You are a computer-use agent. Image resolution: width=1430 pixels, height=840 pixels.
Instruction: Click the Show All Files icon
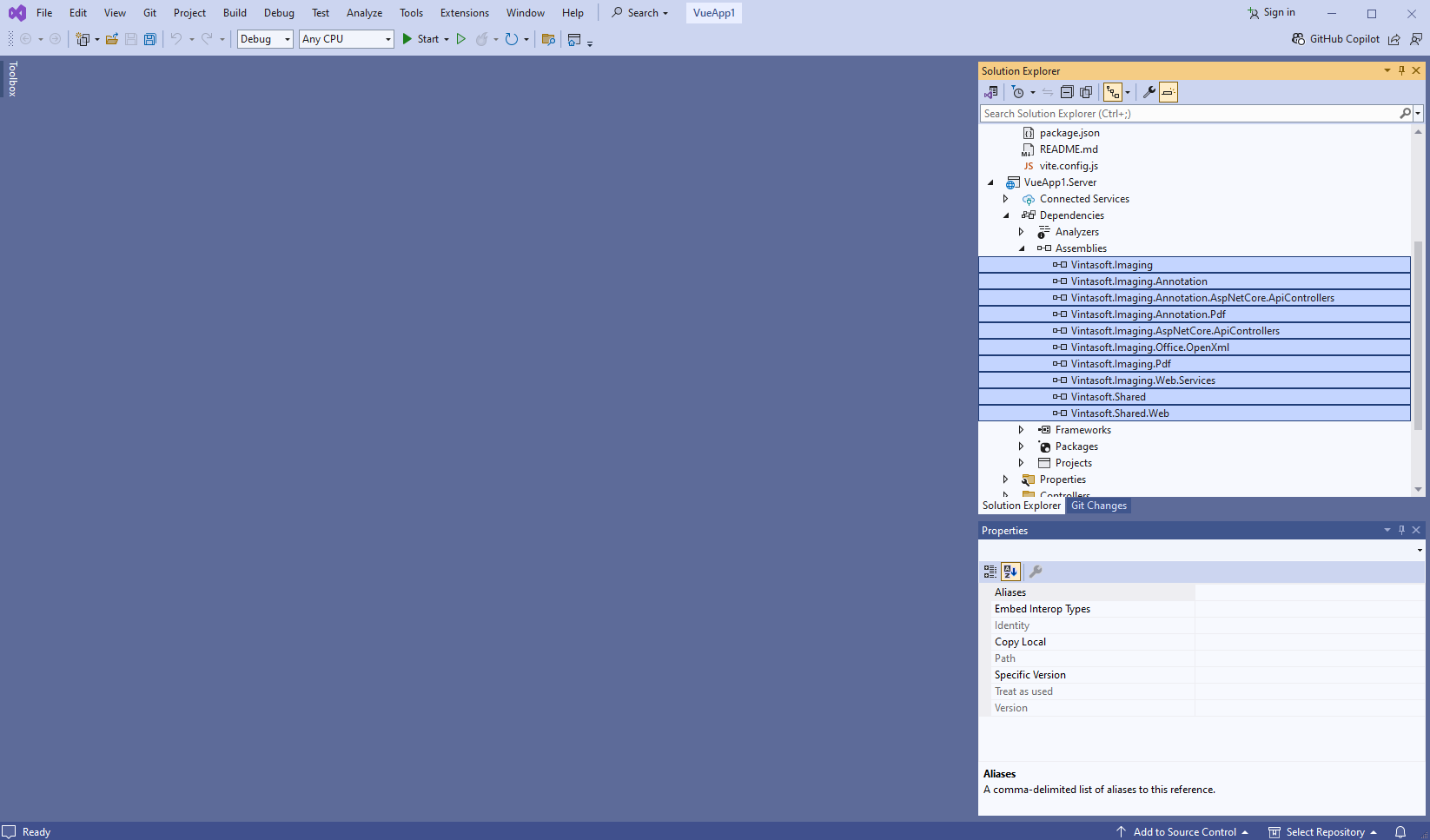click(1086, 92)
